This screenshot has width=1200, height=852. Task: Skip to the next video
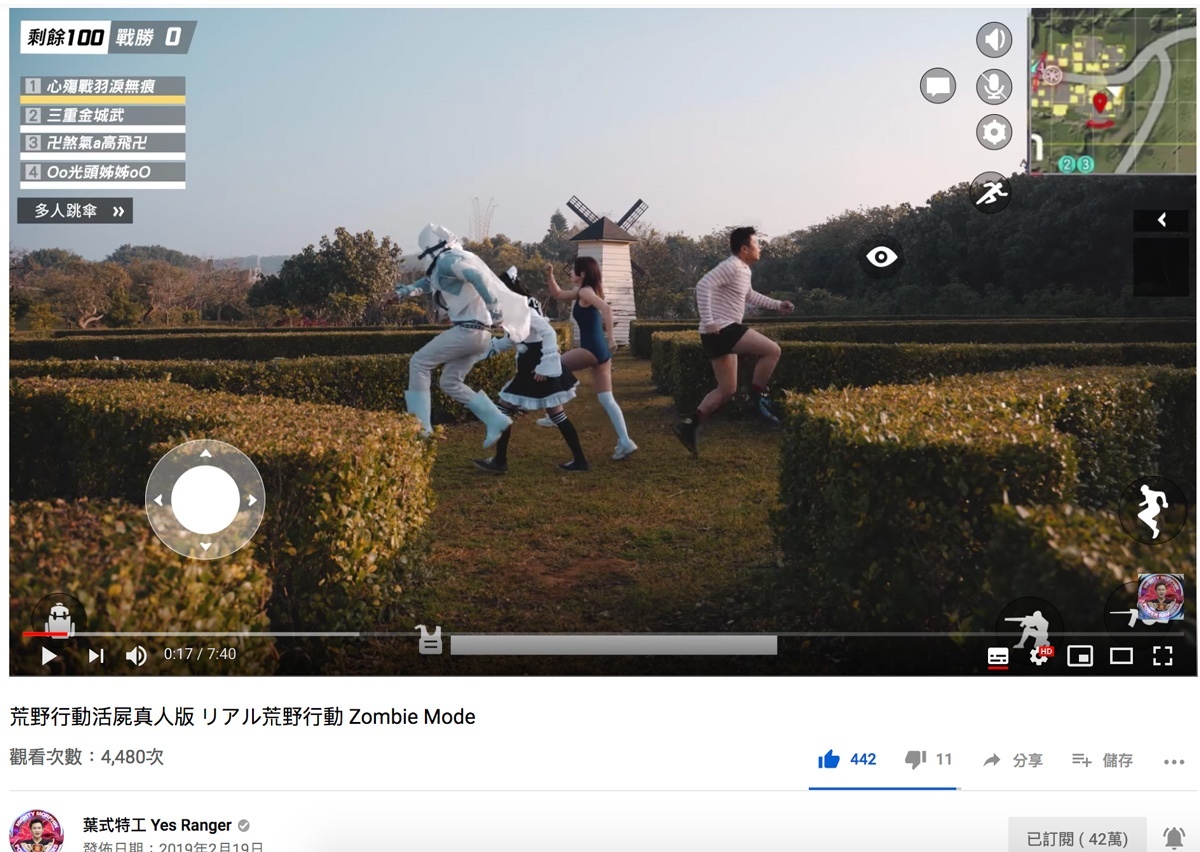click(96, 656)
